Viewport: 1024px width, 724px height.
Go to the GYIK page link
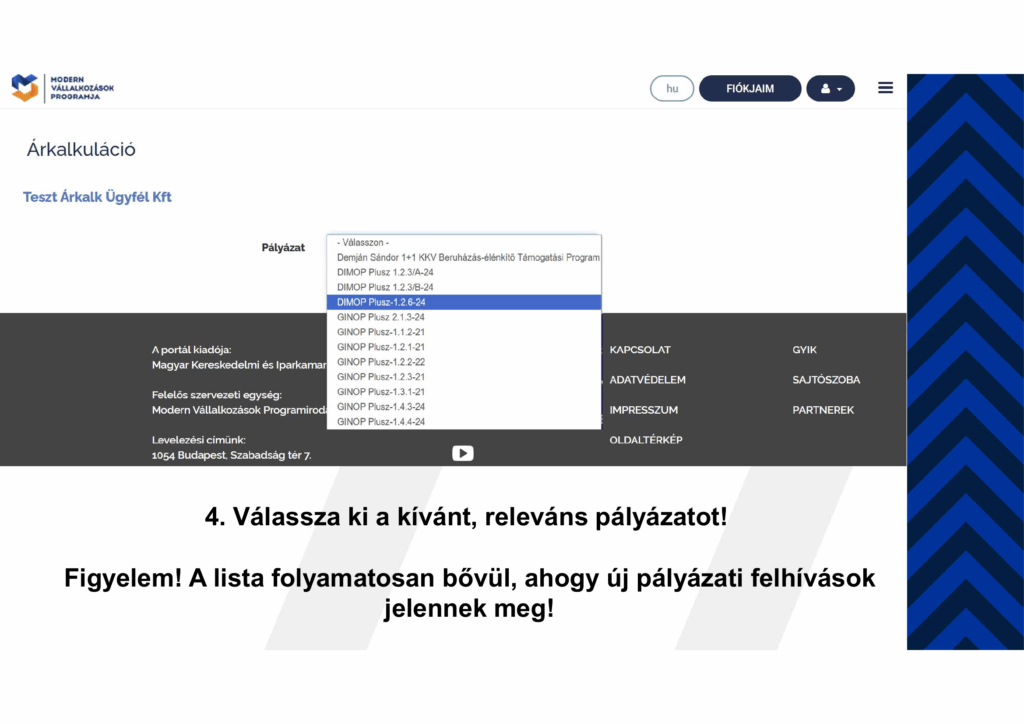(804, 350)
